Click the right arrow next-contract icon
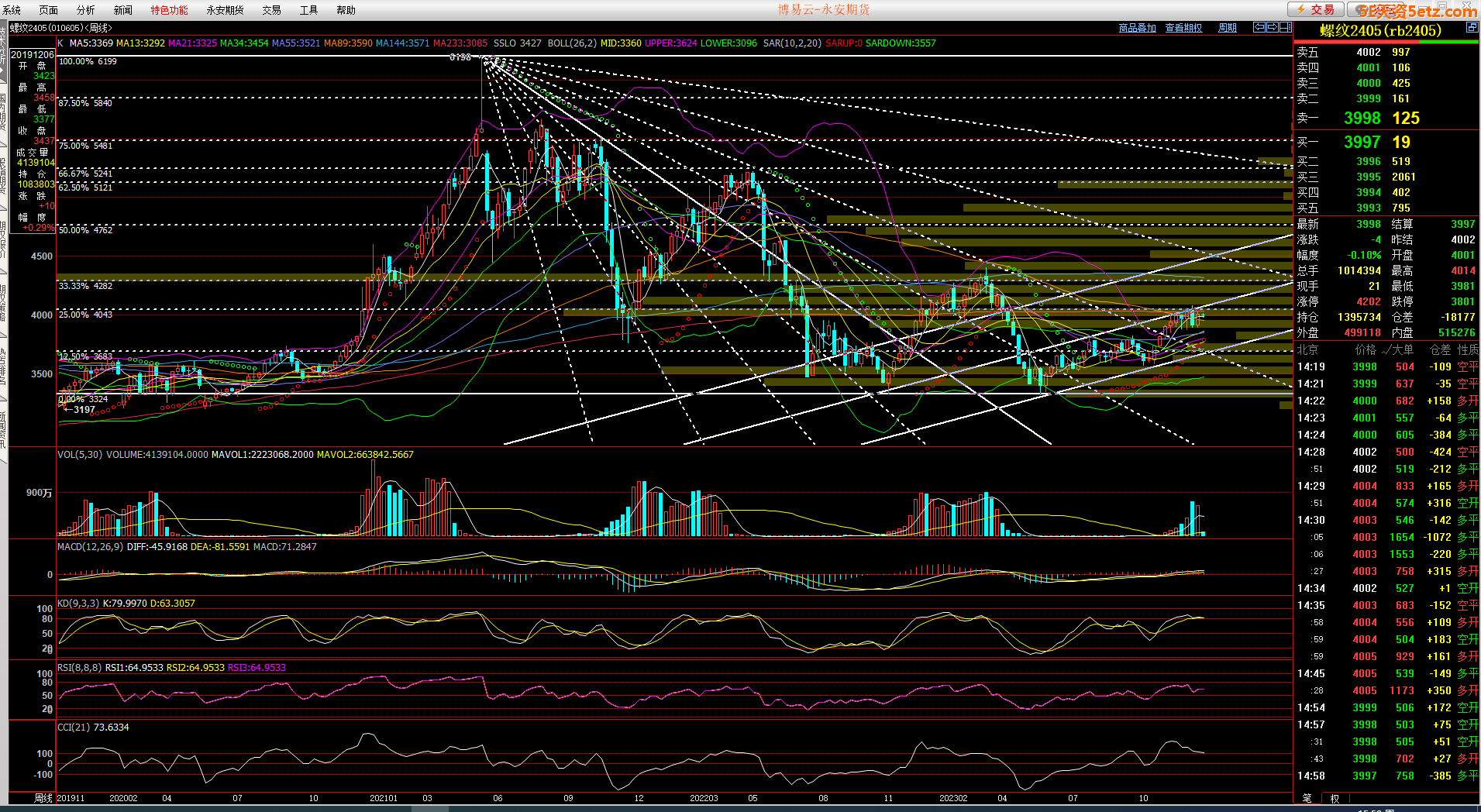Viewport: 1481px width, 812px height. [1272, 27]
